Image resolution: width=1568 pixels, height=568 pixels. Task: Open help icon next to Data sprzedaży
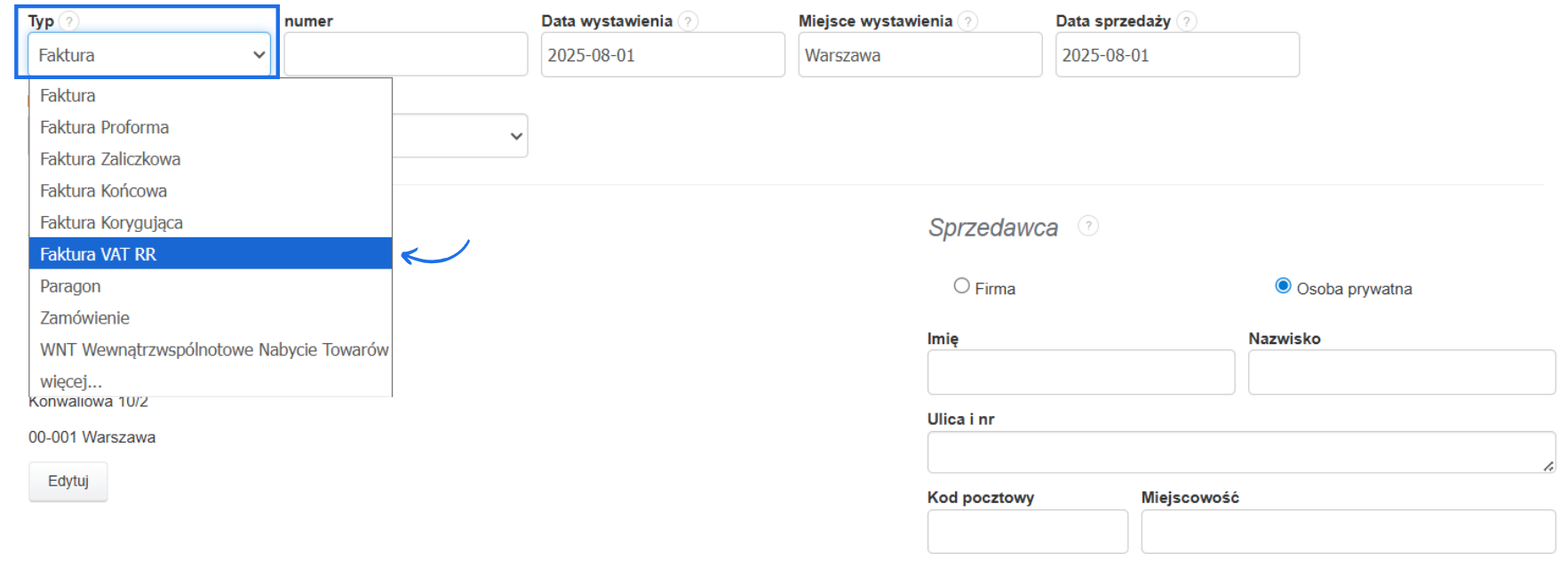point(1186,21)
